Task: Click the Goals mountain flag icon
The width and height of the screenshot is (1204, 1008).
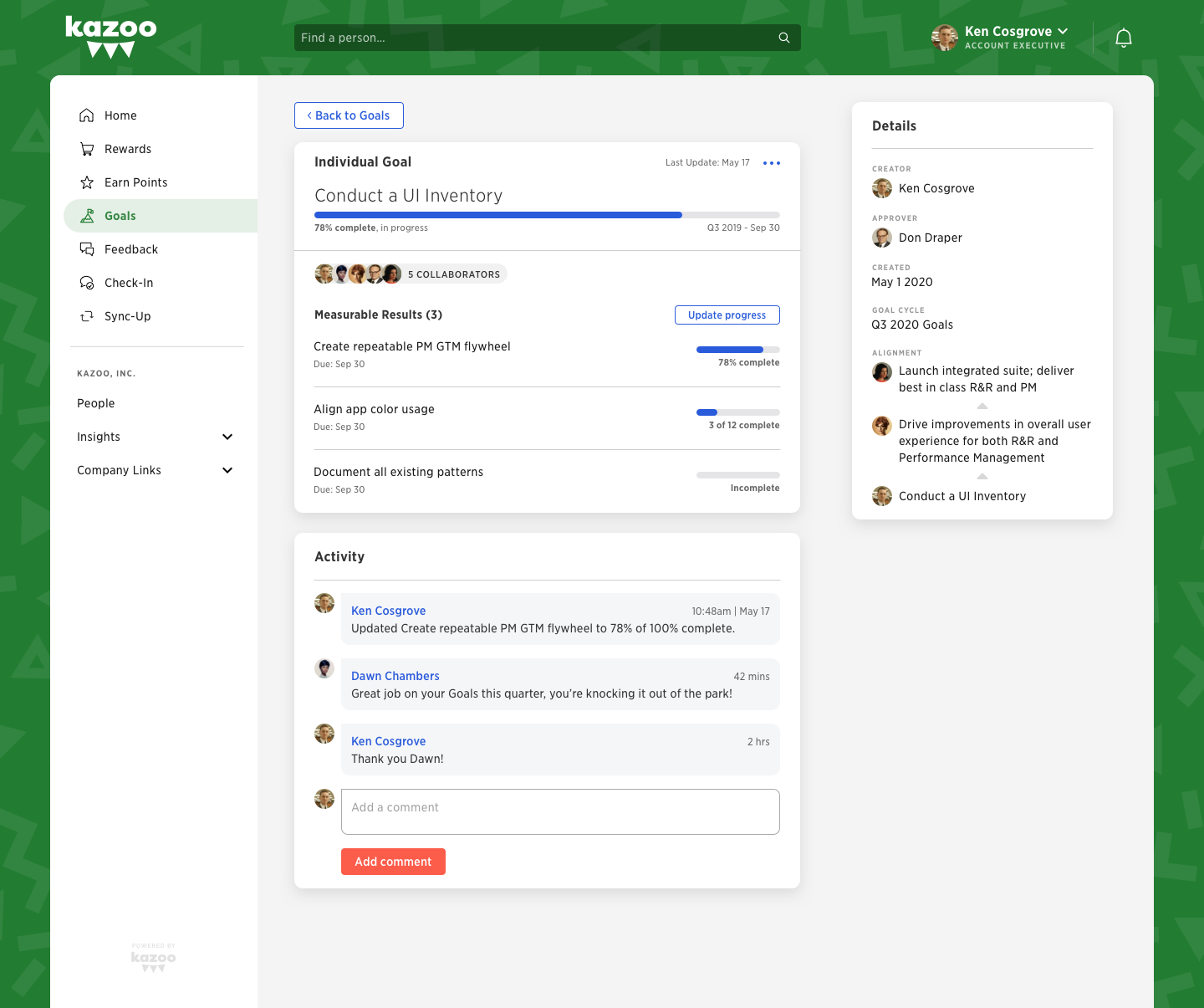Action: tap(86, 216)
